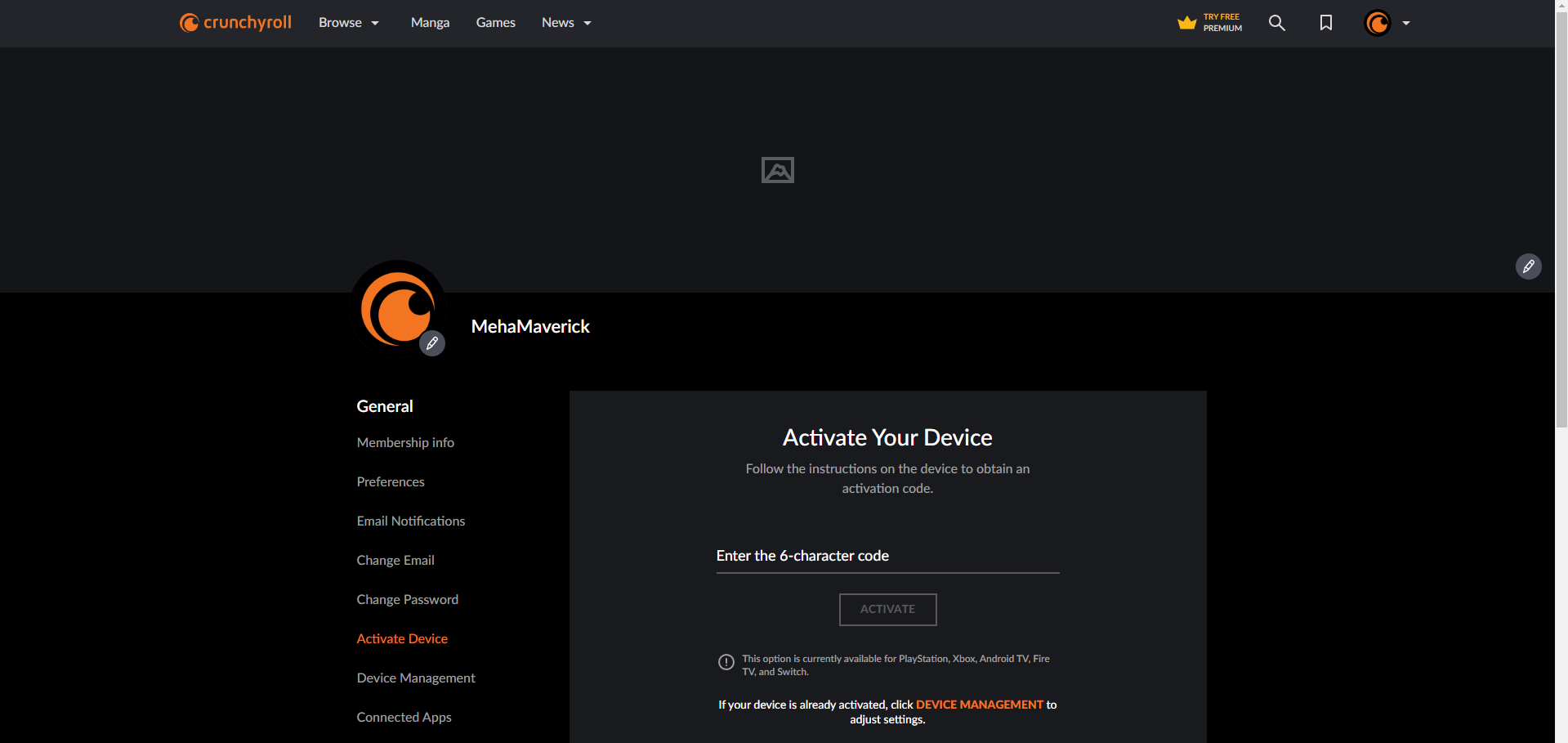Follow the orange DEVICE MANAGEMENT link

point(979,705)
